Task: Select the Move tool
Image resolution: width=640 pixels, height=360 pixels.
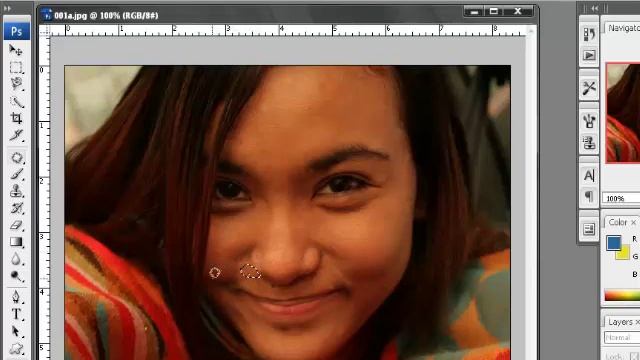Action: click(16, 50)
